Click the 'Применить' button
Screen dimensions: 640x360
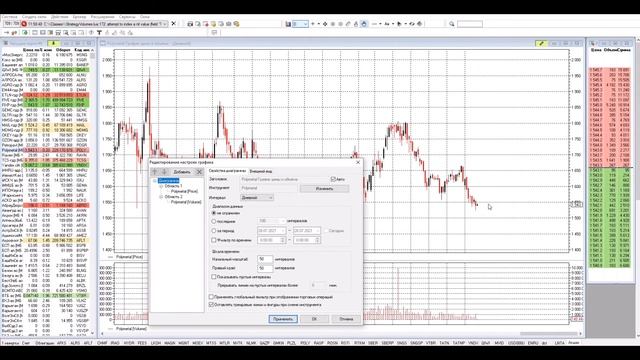point(283,319)
